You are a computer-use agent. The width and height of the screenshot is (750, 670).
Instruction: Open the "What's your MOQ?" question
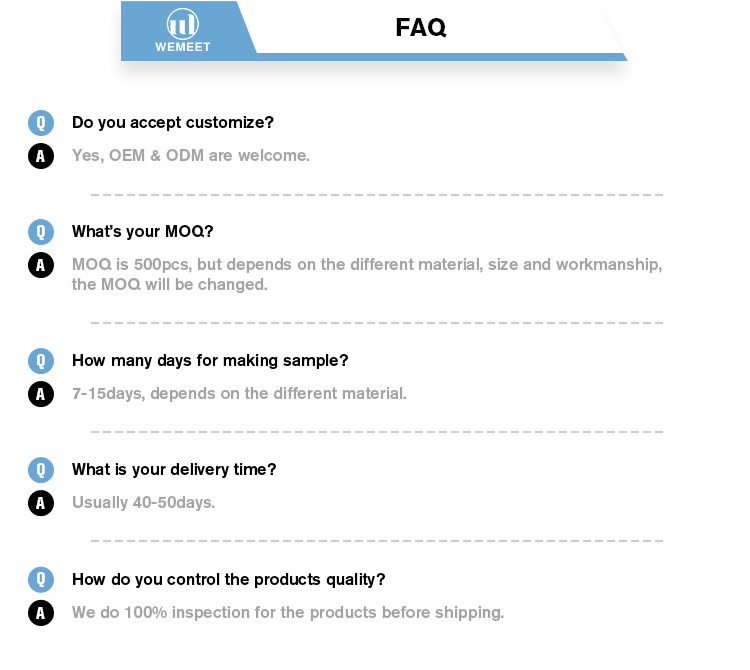pos(142,232)
